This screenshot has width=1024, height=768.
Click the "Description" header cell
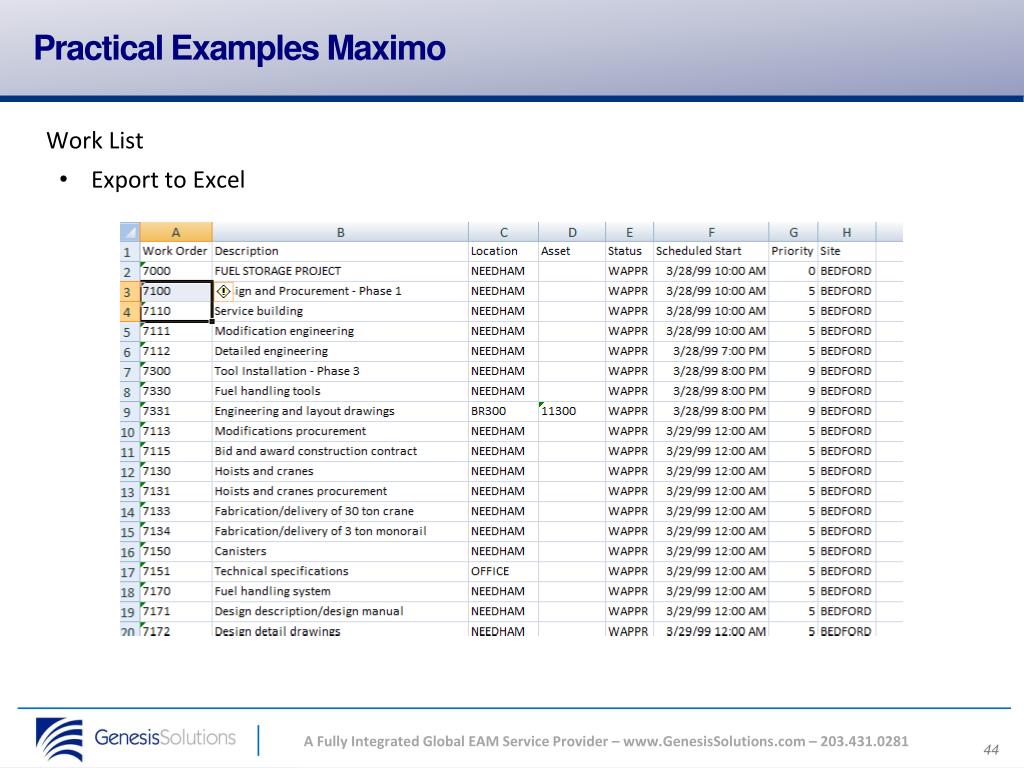340,251
